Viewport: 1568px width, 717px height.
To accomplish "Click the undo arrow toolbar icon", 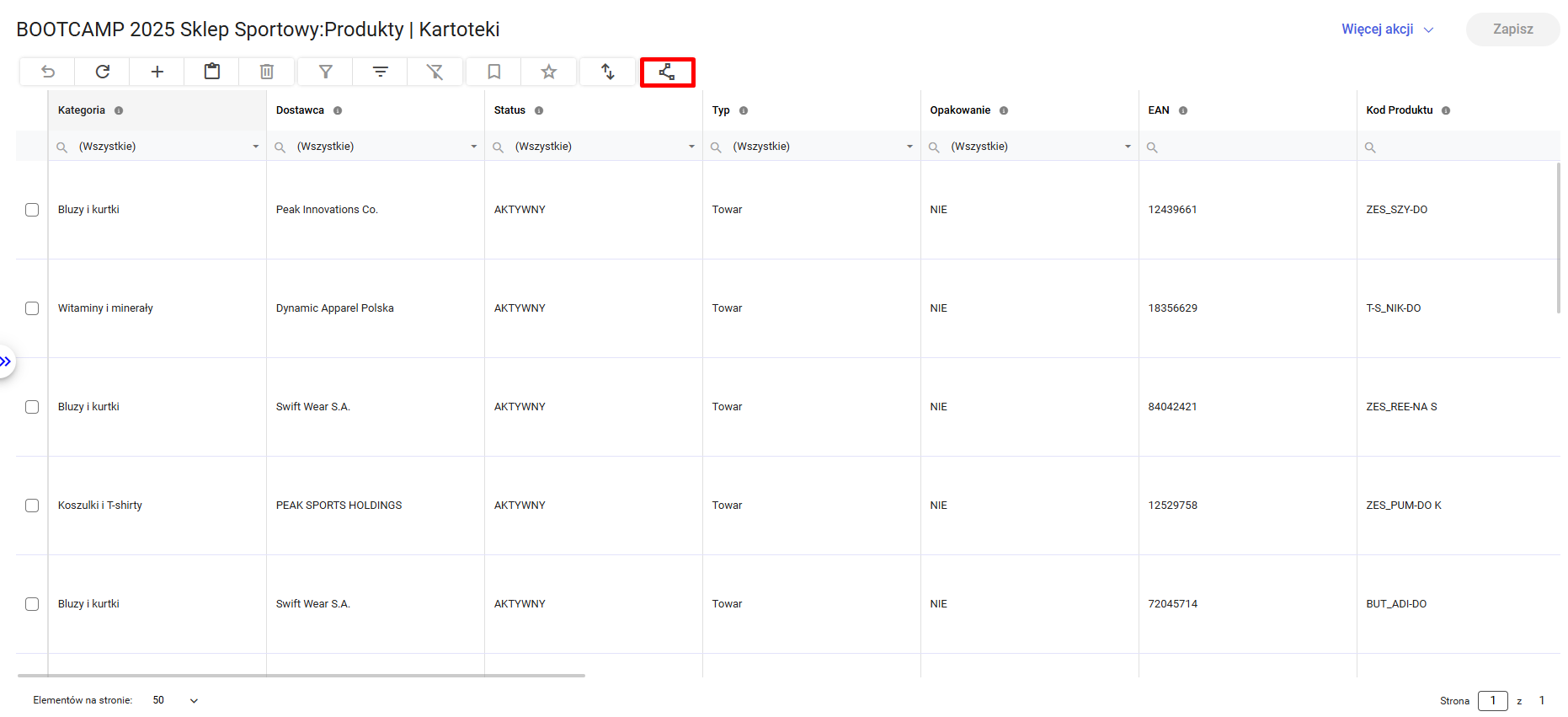I will 48,72.
